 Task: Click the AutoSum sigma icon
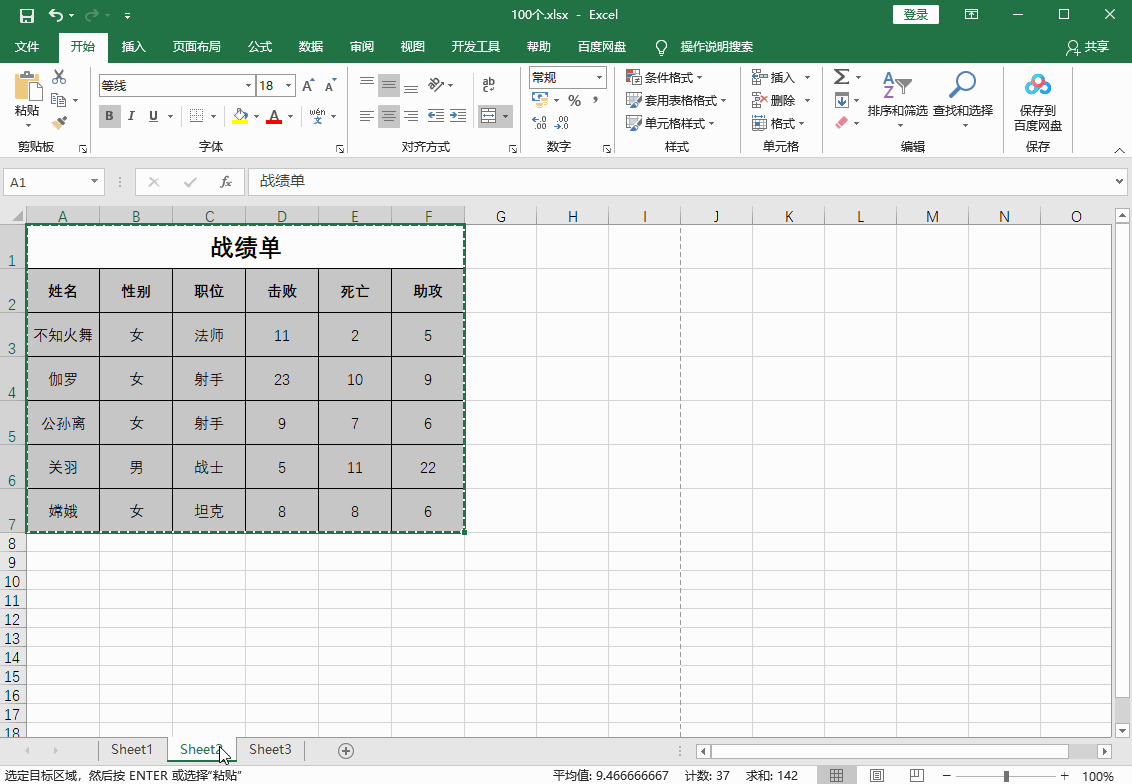(841, 77)
